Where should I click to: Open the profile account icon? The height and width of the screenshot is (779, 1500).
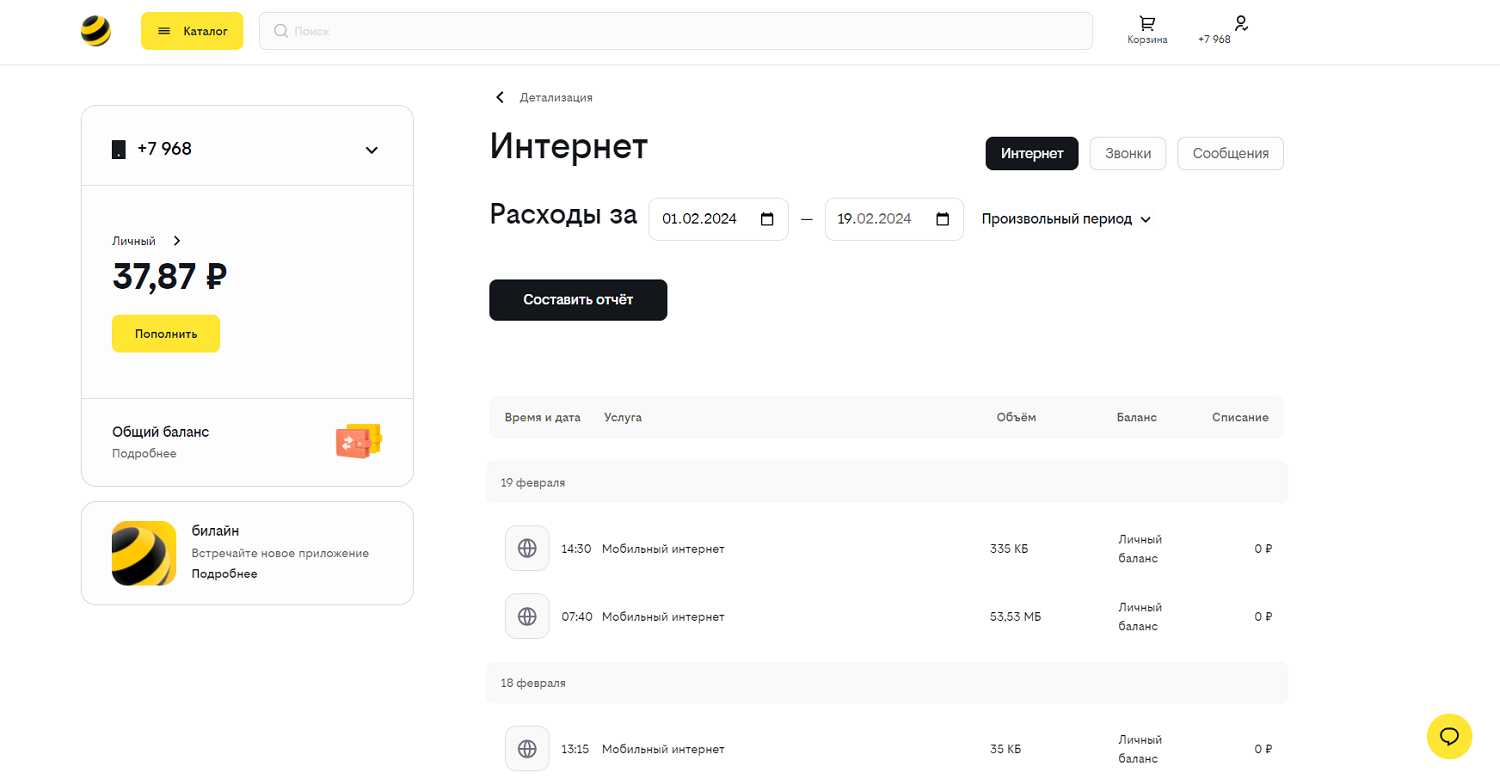point(1241,22)
